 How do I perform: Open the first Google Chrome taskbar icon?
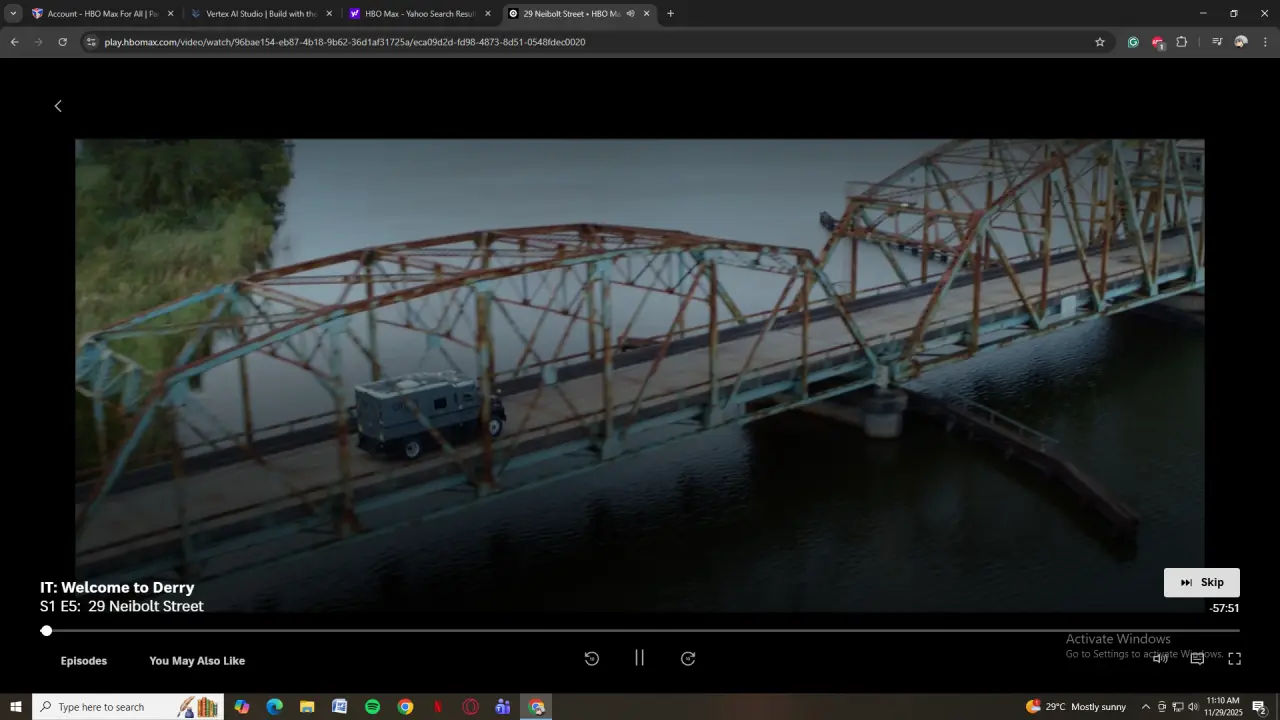point(405,707)
